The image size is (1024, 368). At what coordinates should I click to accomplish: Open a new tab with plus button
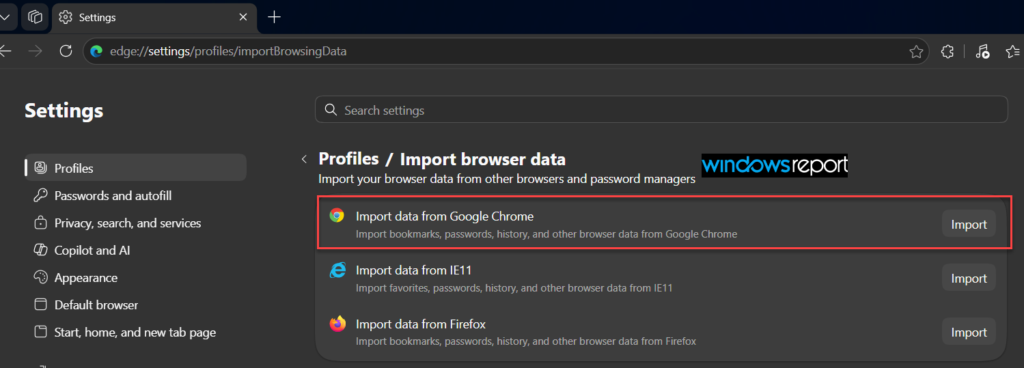point(274,18)
